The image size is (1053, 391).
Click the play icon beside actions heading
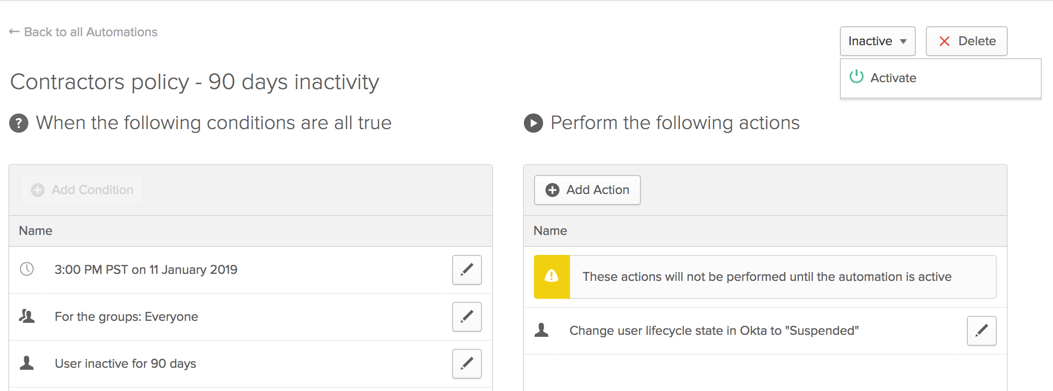[533, 124]
